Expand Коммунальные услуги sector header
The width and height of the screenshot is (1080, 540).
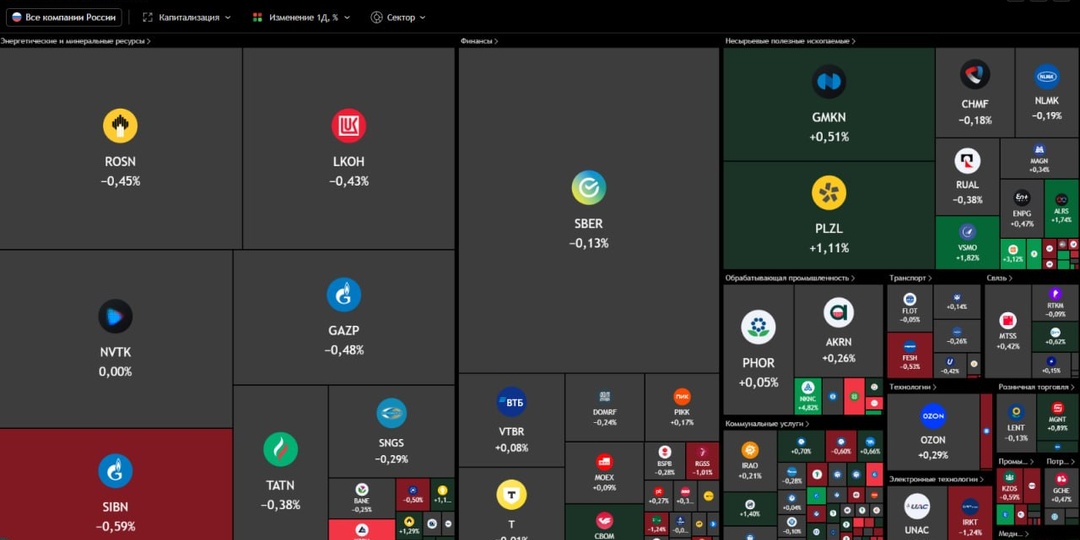click(x=767, y=424)
